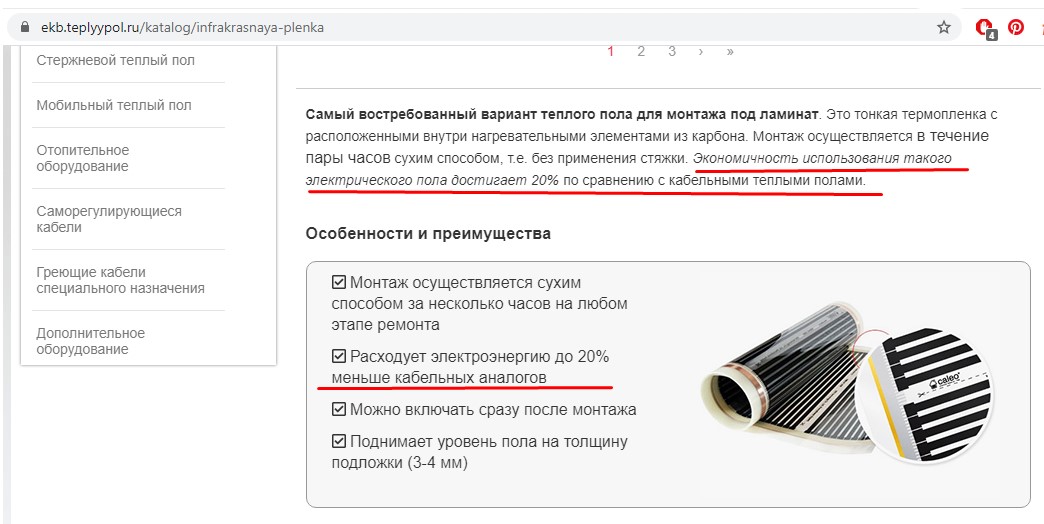The width and height of the screenshot is (1044, 524).
Task: Click the circular caleo film close-up image
Action: pos(925,397)
